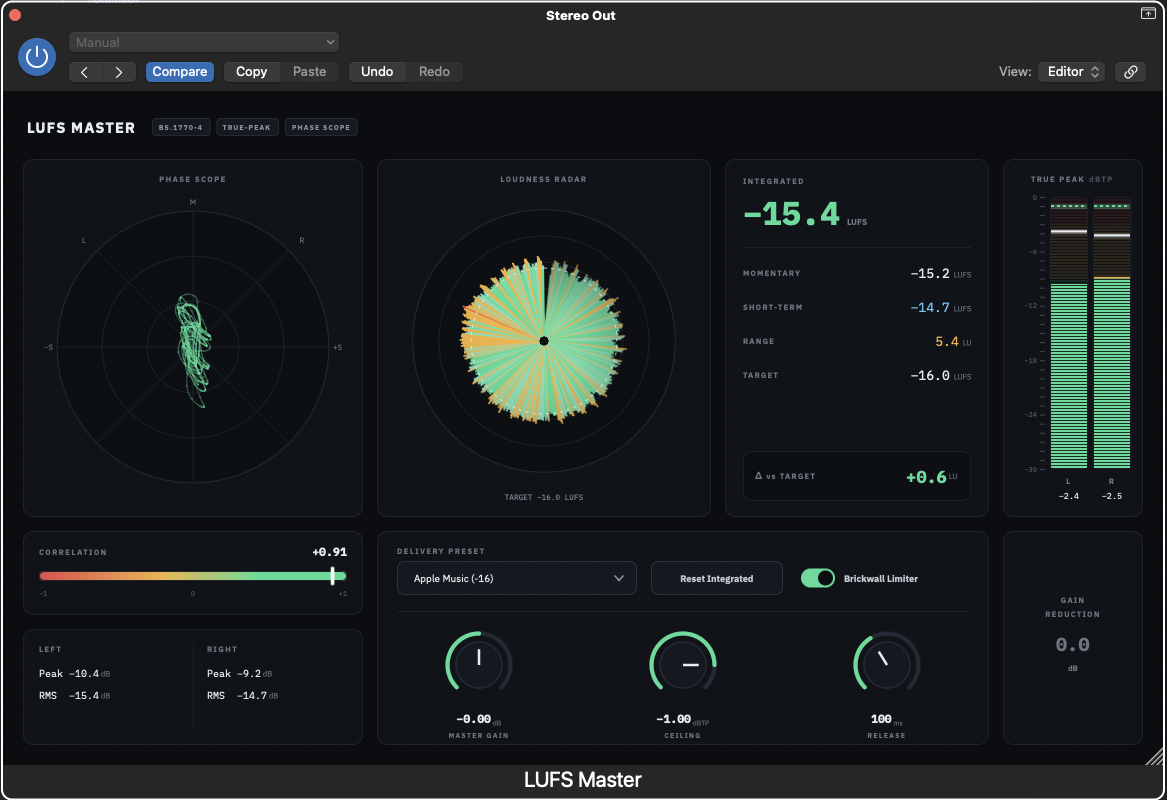Click the window resize grip corner

click(1154, 757)
